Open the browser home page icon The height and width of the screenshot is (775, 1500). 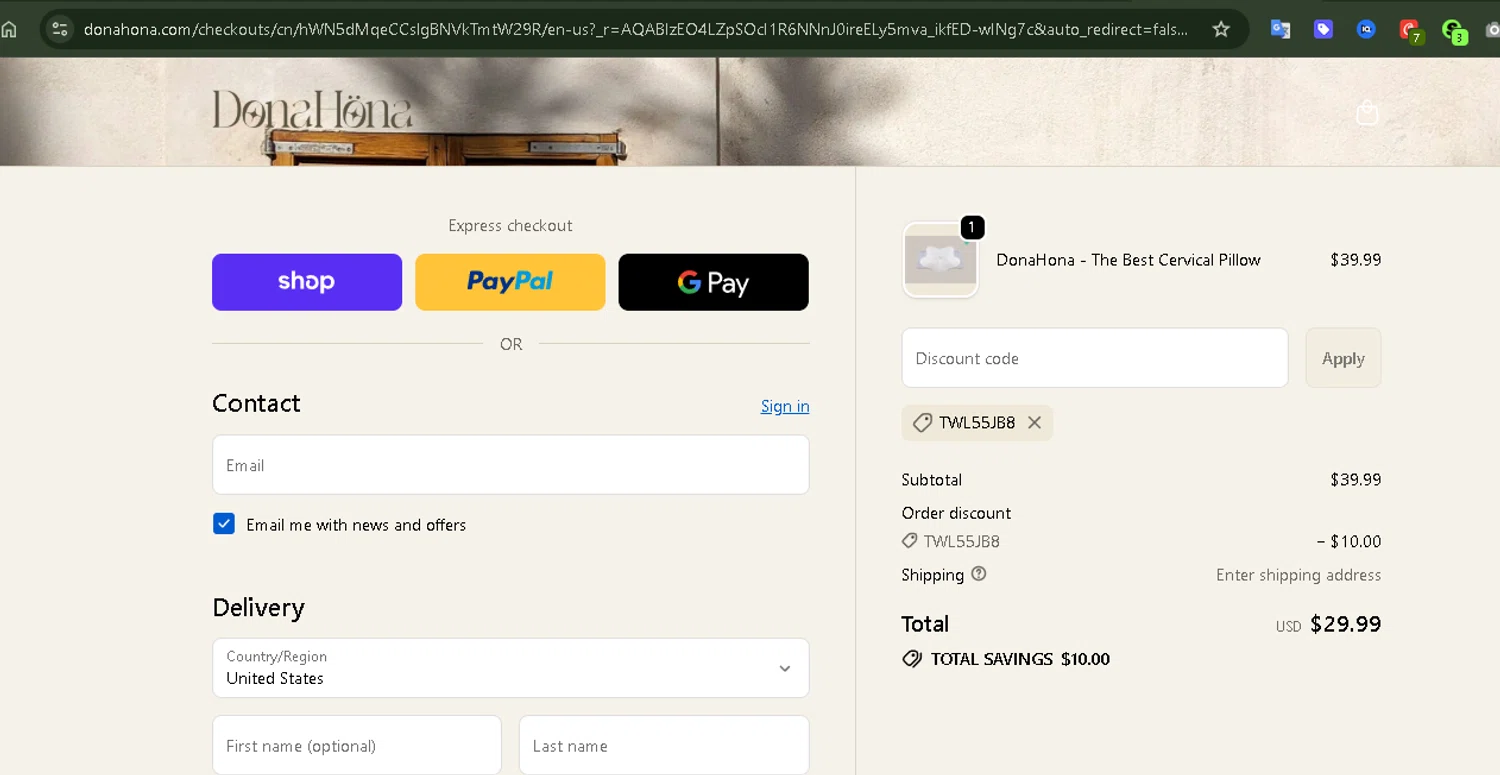pyautogui.click(x=9, y=29)
